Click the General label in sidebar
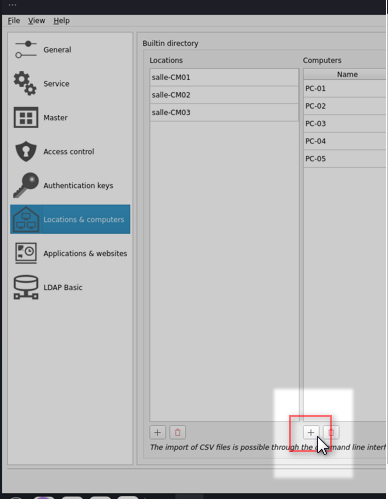Image resolution: width=388 pixels, height=499 pixels. pyautogui.click(x=57, y=50)
